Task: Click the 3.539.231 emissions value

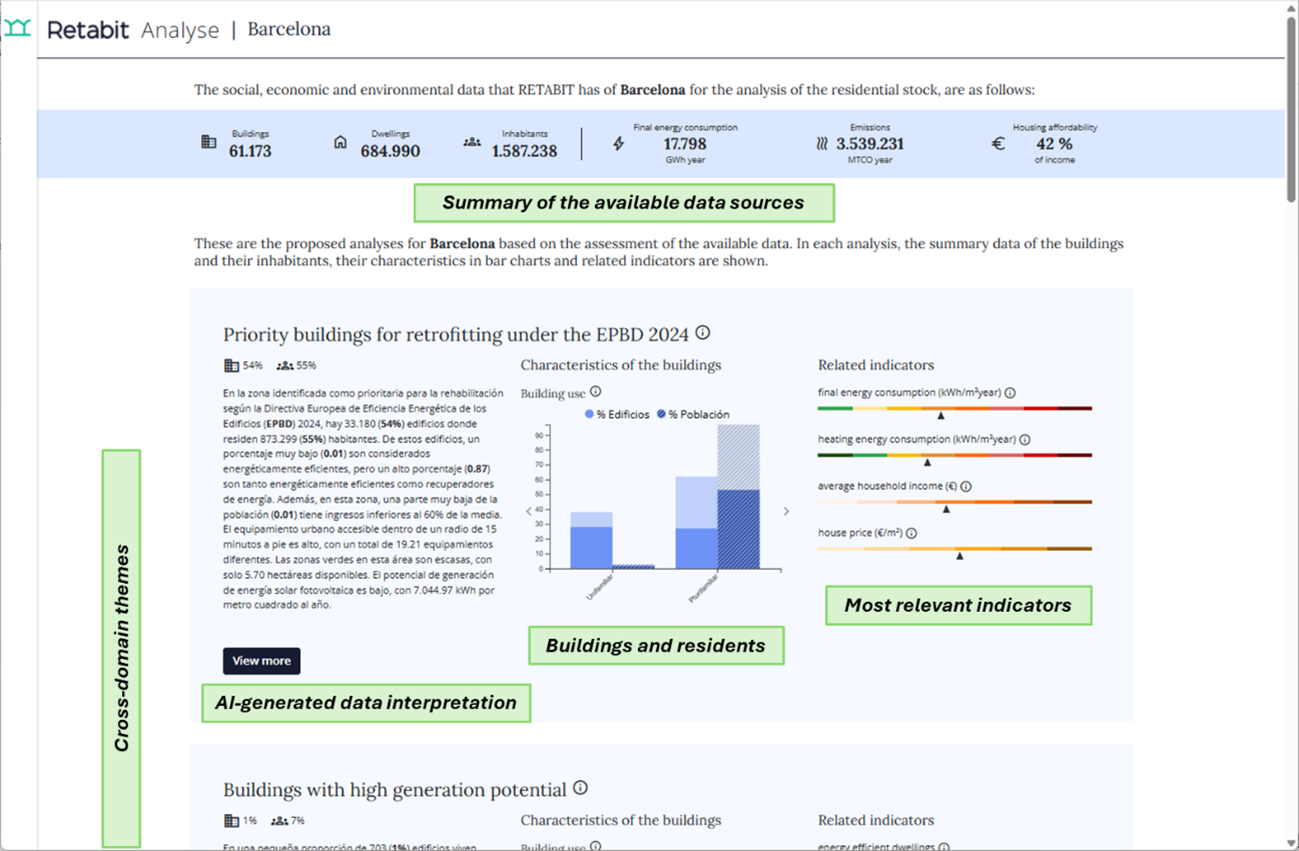Action: (870, 144)
